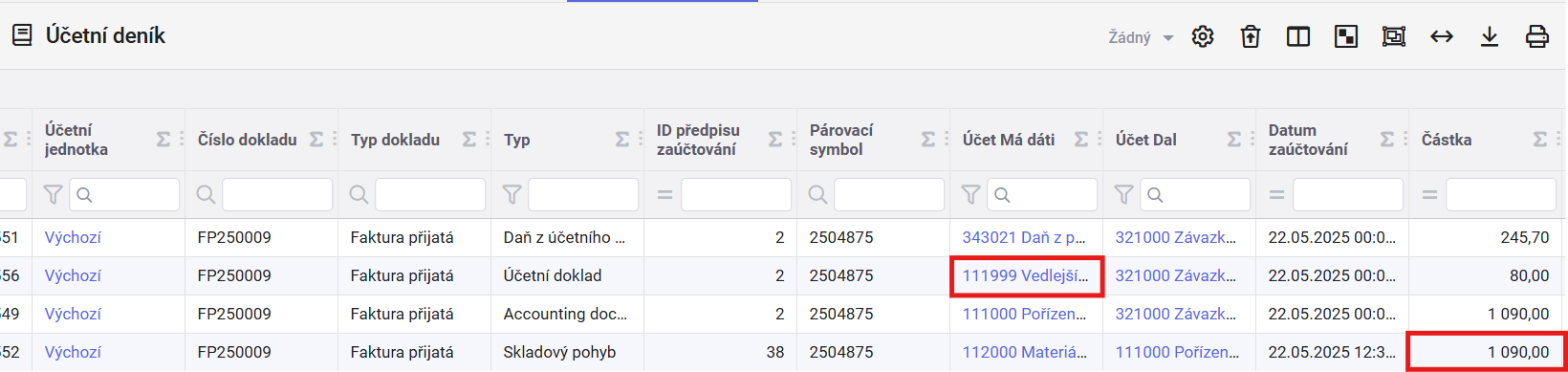
Task: Focus the Typ dokladu filter input
Action: click(x=430, y=195)
